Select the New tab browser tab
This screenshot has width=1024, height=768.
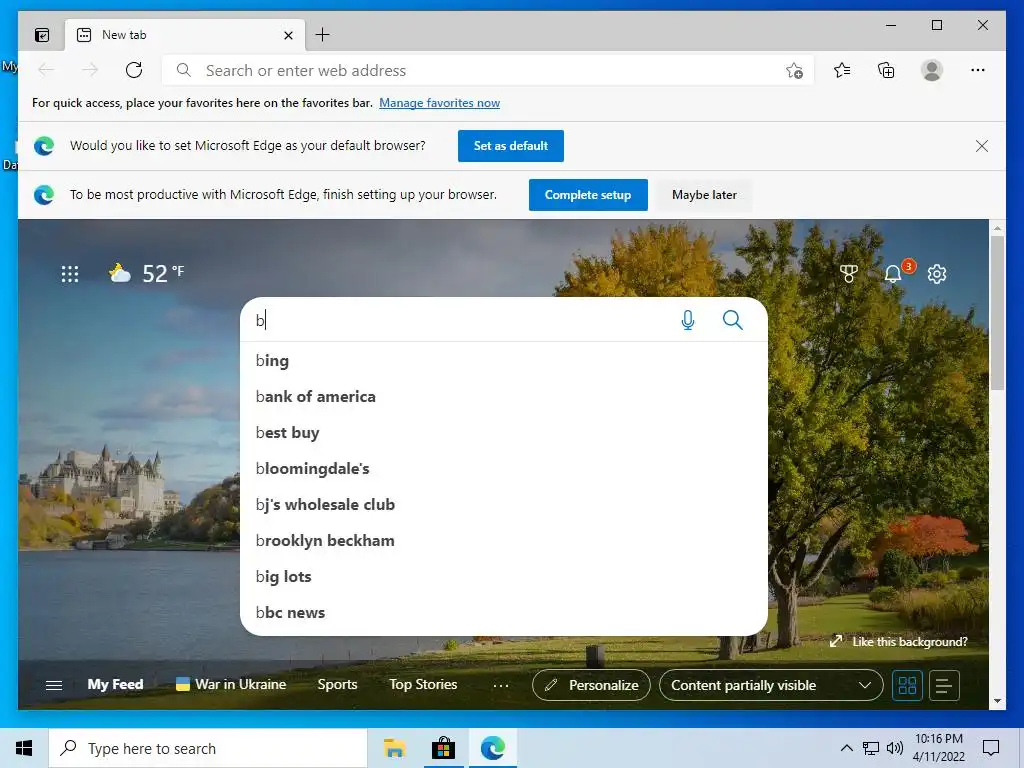185,35
